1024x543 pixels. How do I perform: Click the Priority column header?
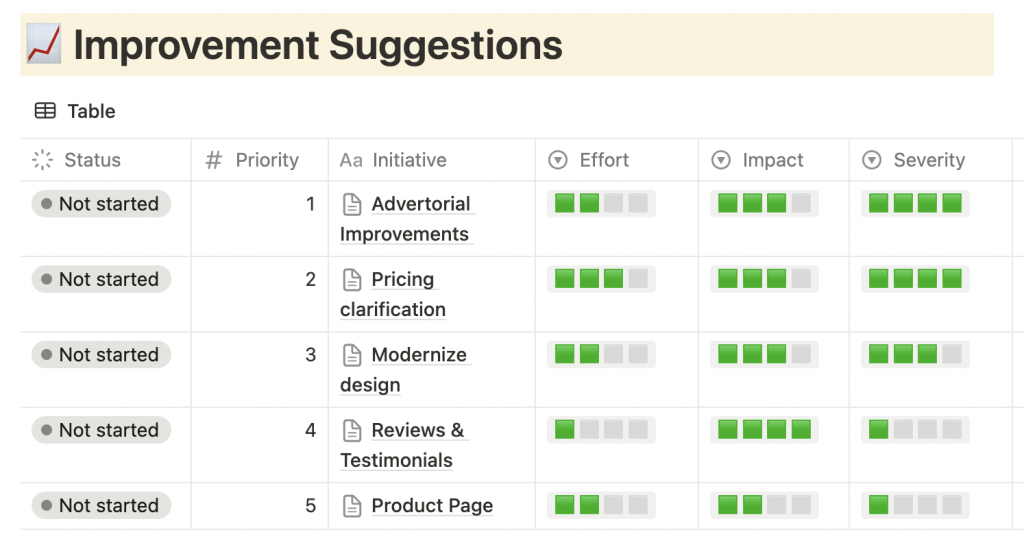pos(260,160)
